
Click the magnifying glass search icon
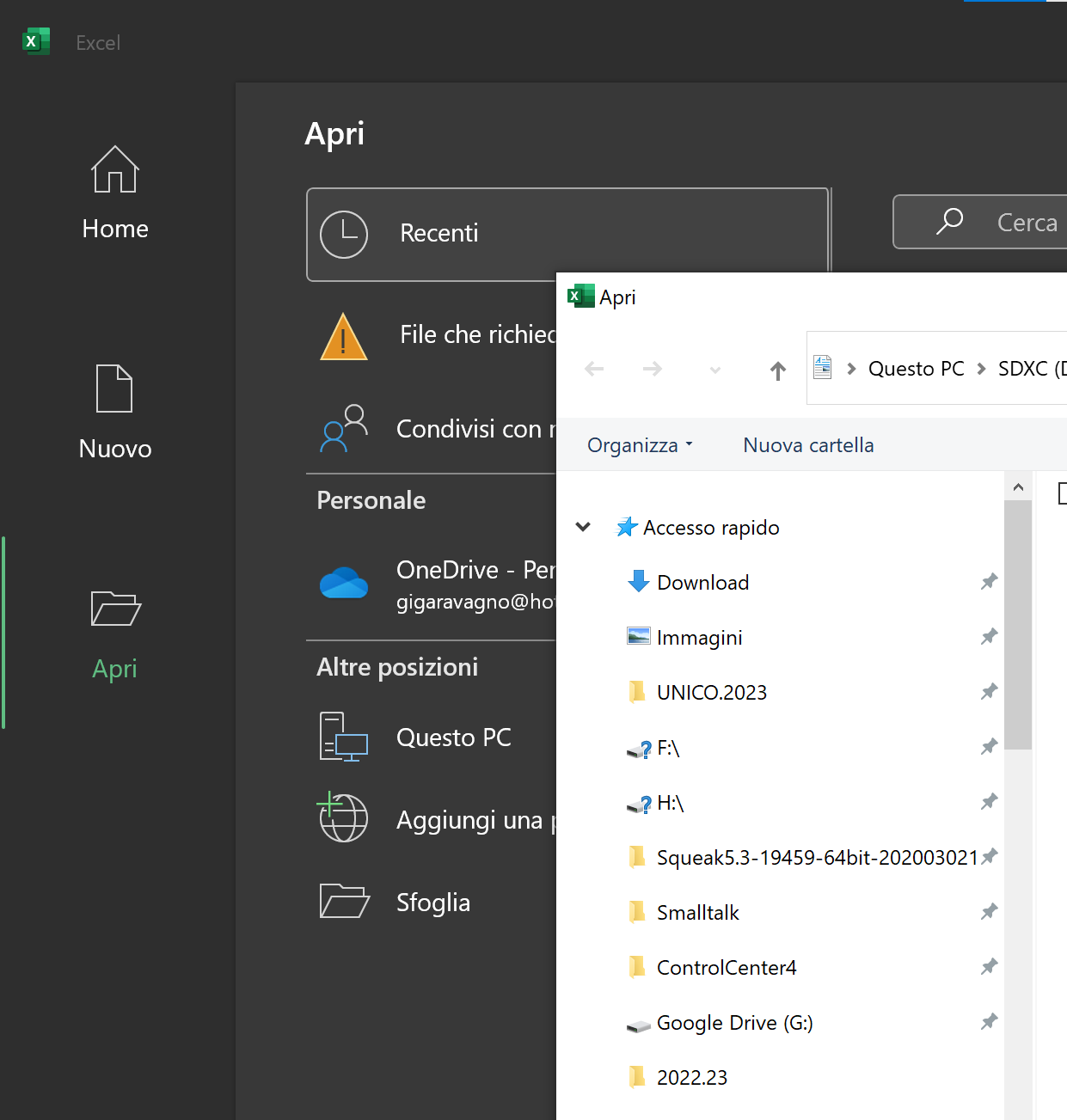tap(949, 222)
